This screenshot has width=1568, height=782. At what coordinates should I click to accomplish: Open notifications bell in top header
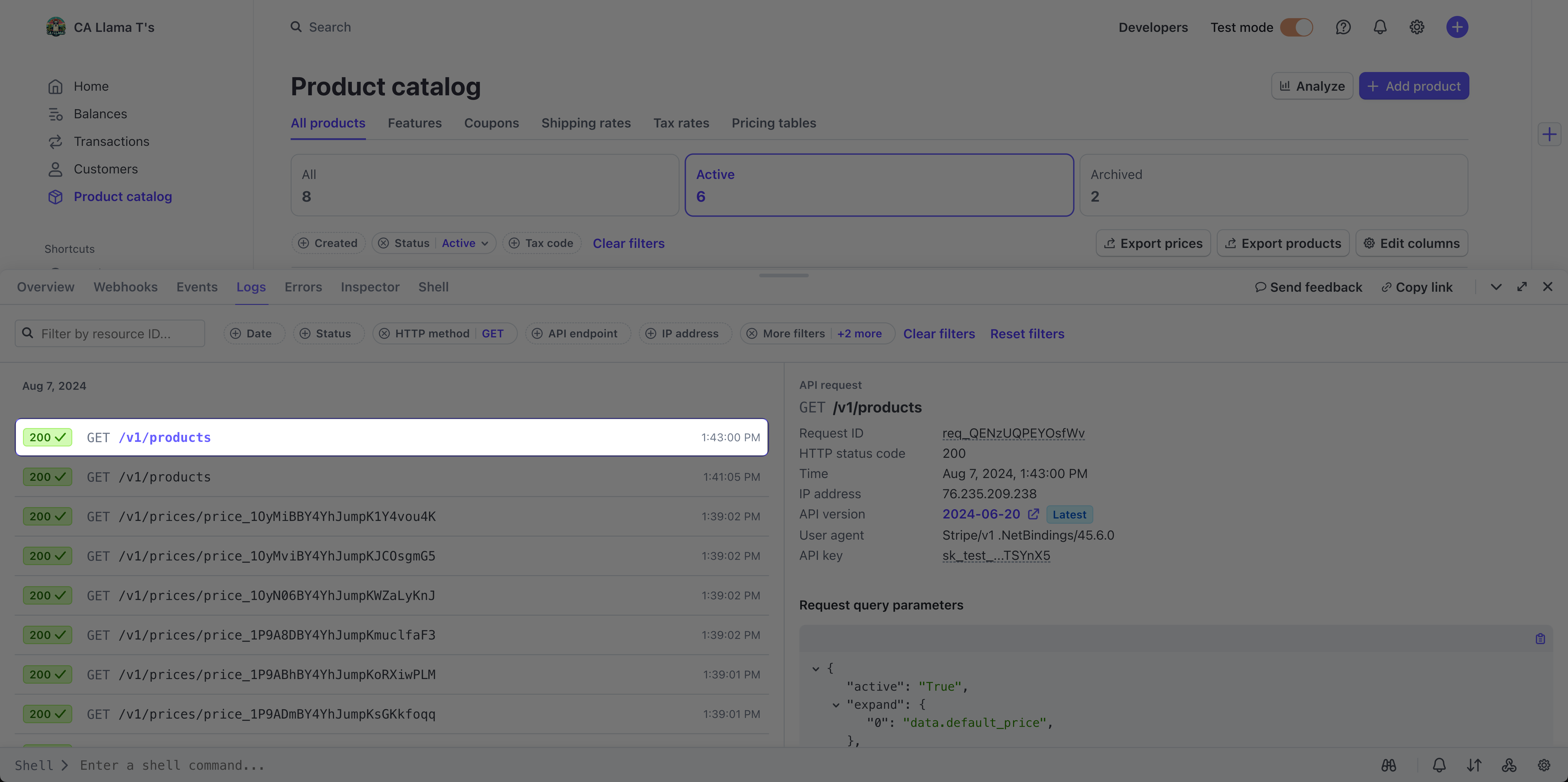click(x=1380, y=27)
